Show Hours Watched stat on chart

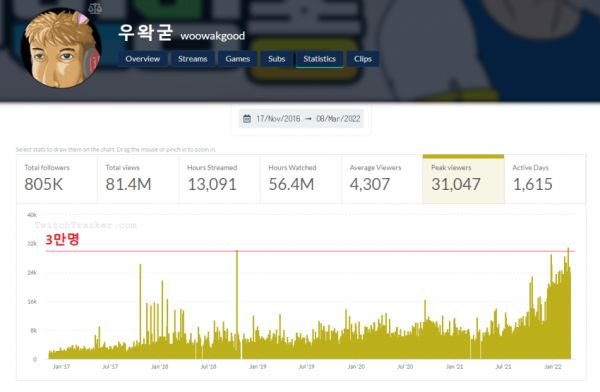coord(301,179)
